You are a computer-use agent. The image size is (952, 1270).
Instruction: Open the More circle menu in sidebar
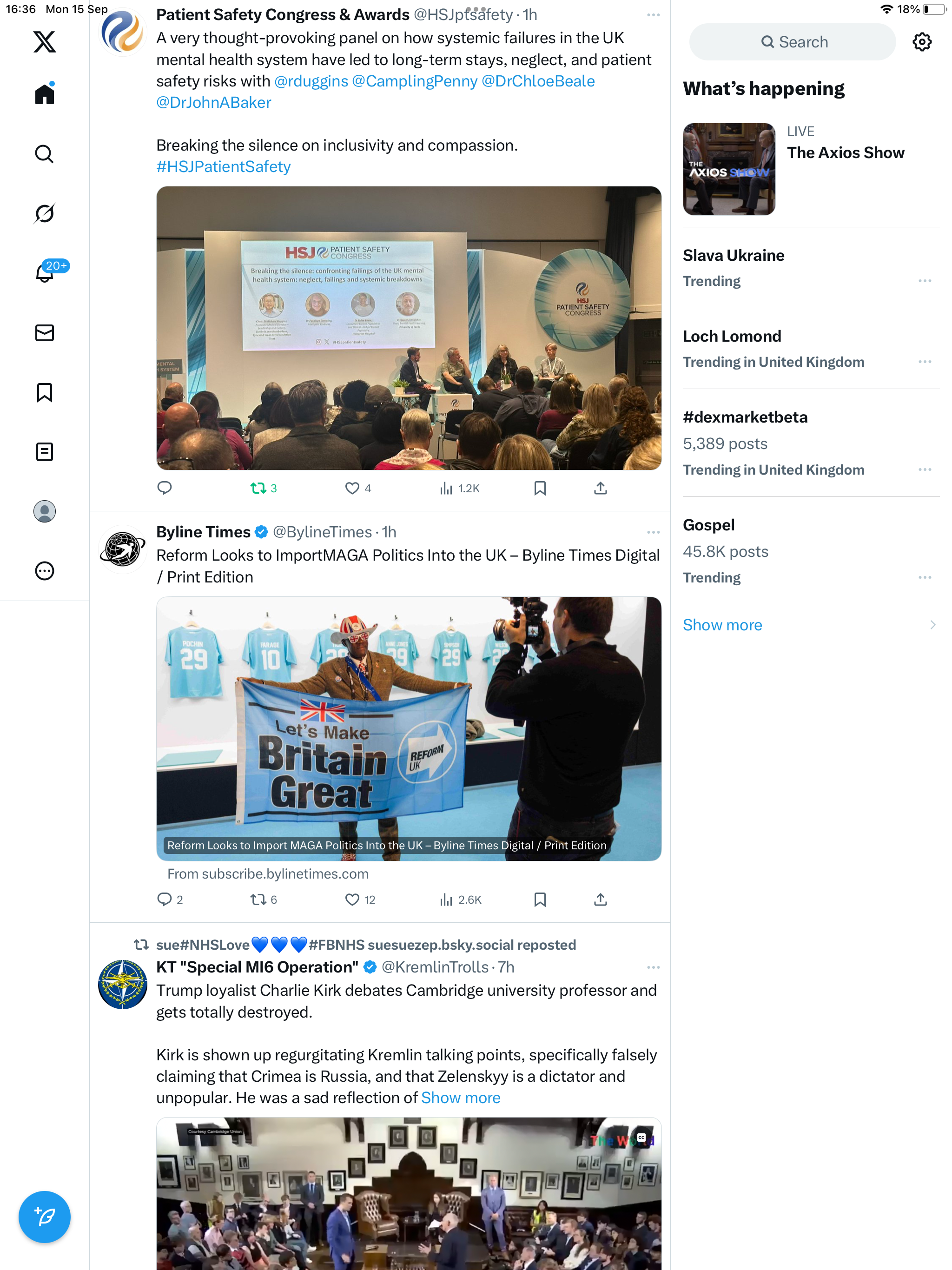click(44, 571)
